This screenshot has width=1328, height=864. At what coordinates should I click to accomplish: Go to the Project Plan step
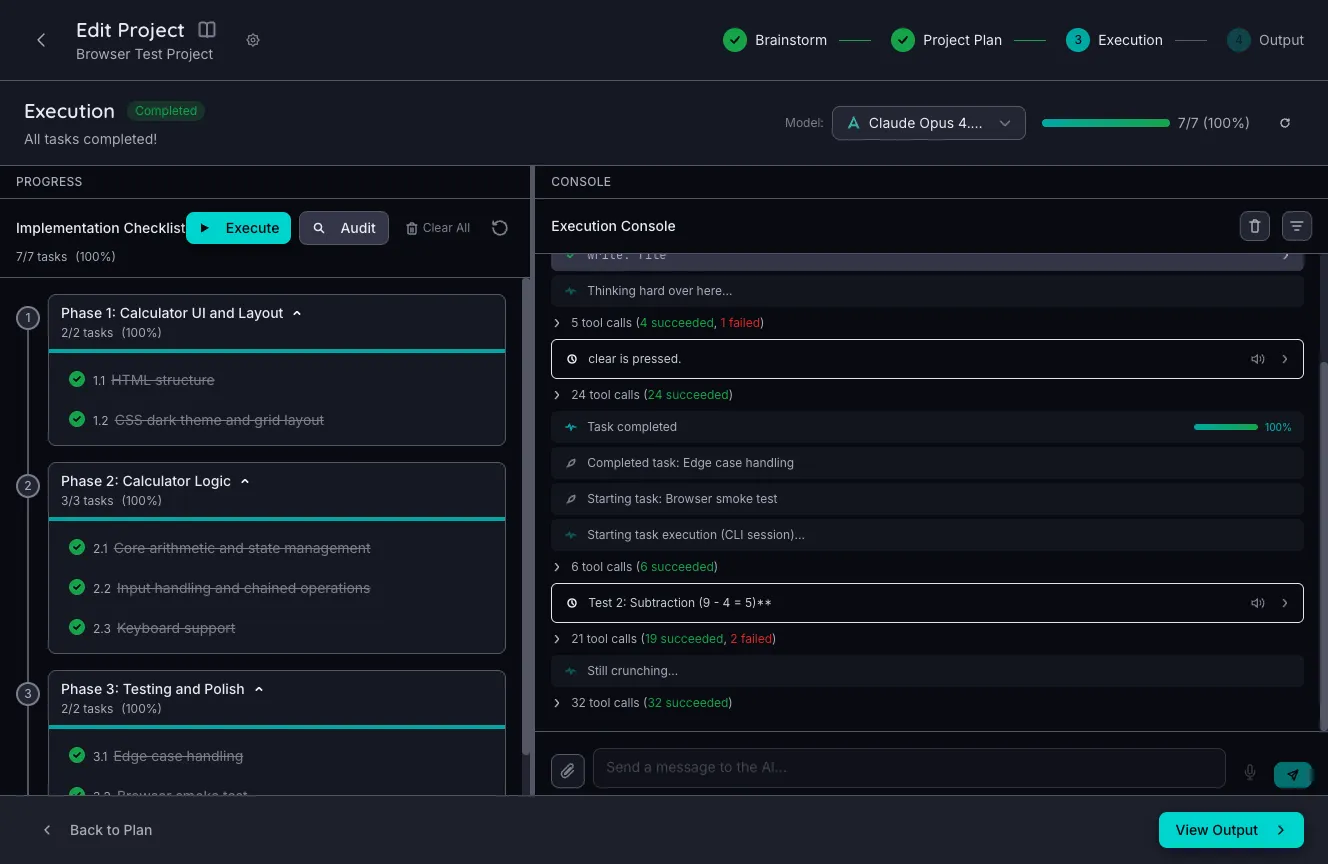946,40
